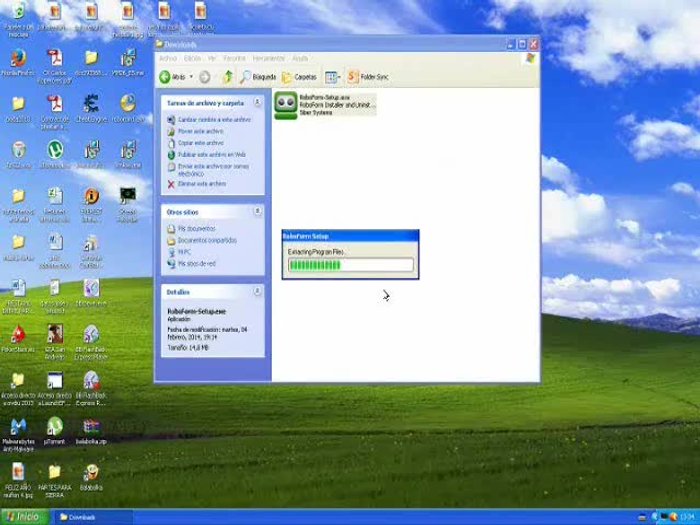Open the Herramientas menu
The height and width of the screenshot is (525, 700).
click(x=268, y=58)
